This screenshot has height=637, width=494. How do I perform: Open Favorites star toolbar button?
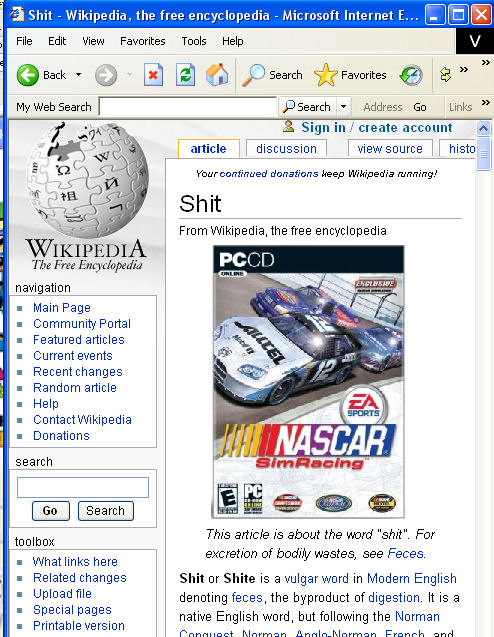click(350, 75)
